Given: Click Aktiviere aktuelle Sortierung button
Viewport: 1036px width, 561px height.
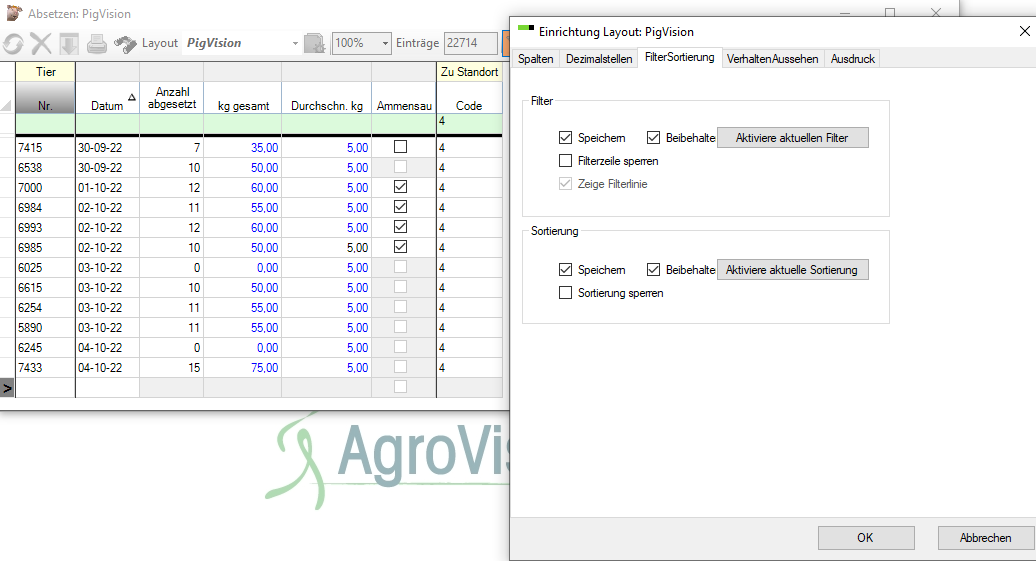Looking at the screenshot, I should [x=792, y=270].
